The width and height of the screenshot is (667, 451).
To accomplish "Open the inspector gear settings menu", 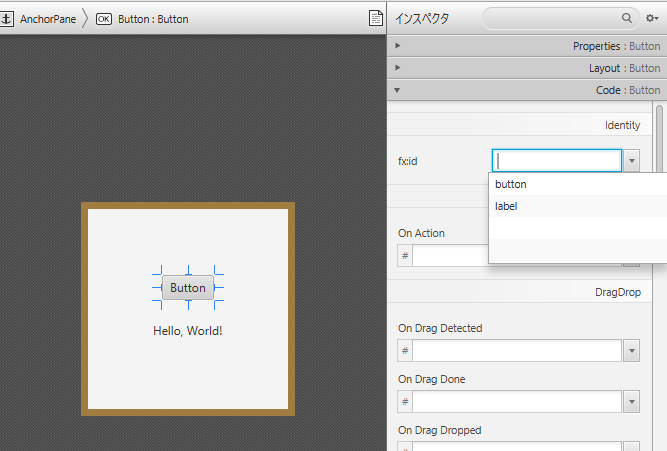I will [652, 18].
